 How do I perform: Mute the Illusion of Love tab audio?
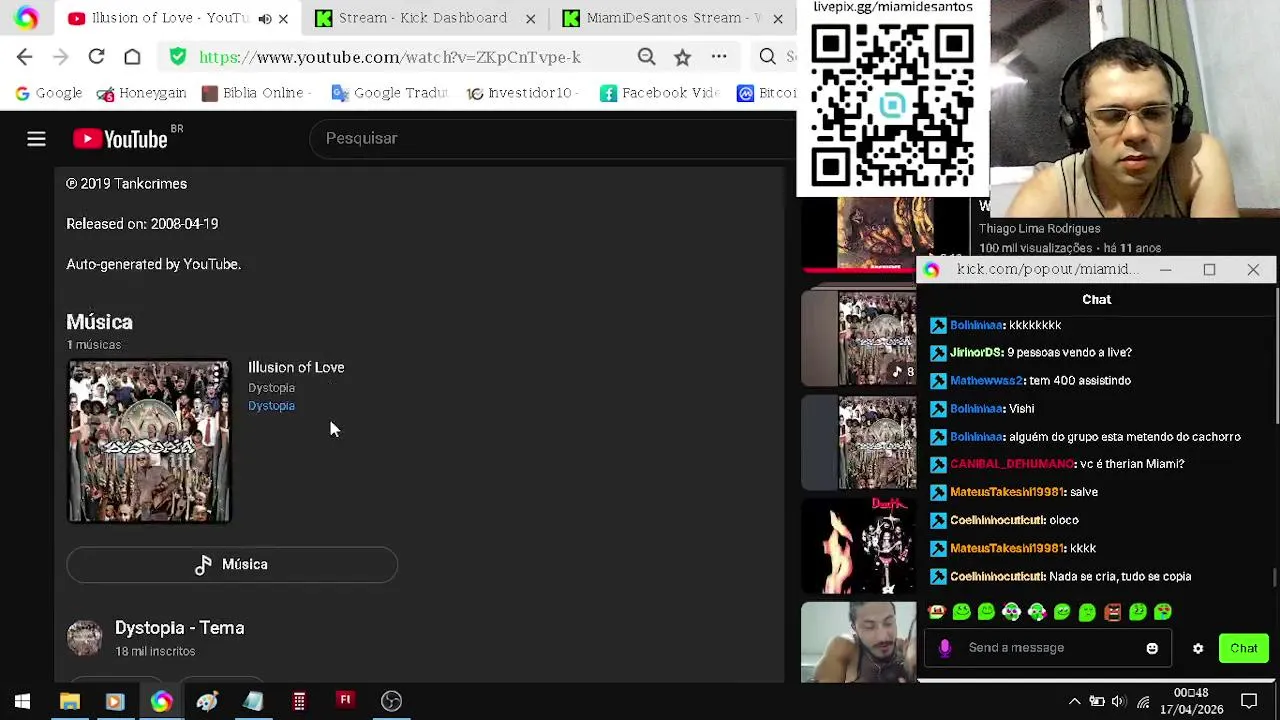tap(265, 18)
